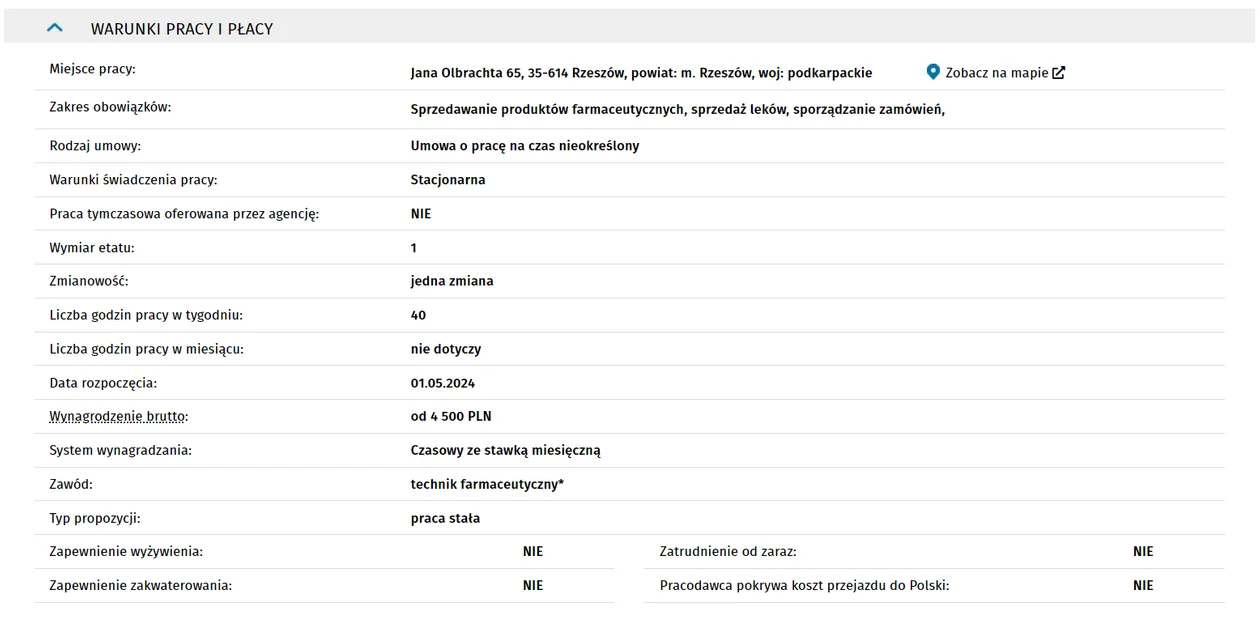Click the Miejsce pracy label
This screenshot has width=1260, height=631.
click(x=92, y=69)
